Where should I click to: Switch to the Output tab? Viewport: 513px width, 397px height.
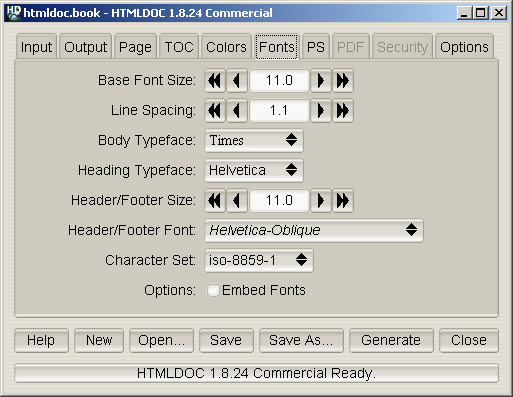[x=86, y=47]
